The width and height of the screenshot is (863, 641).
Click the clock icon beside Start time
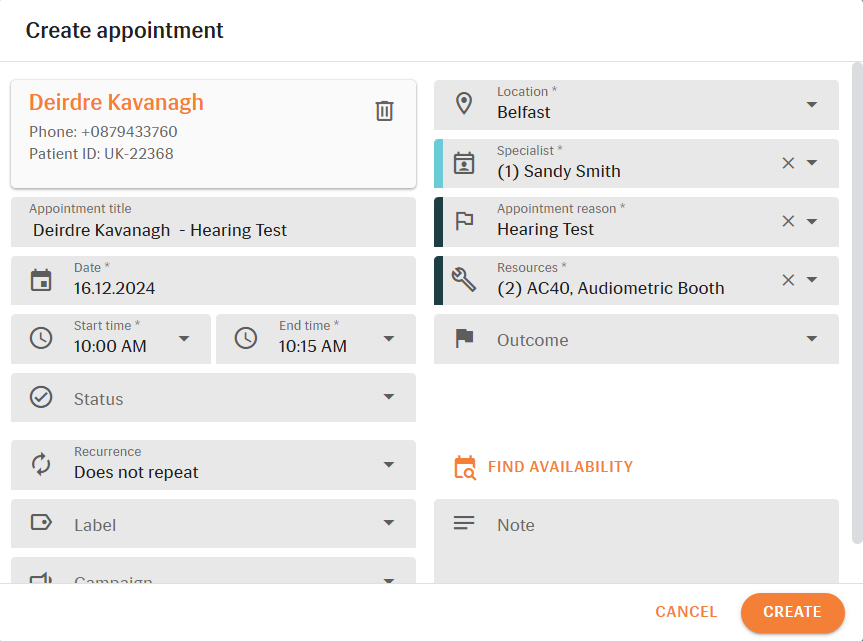click(41, 338)
